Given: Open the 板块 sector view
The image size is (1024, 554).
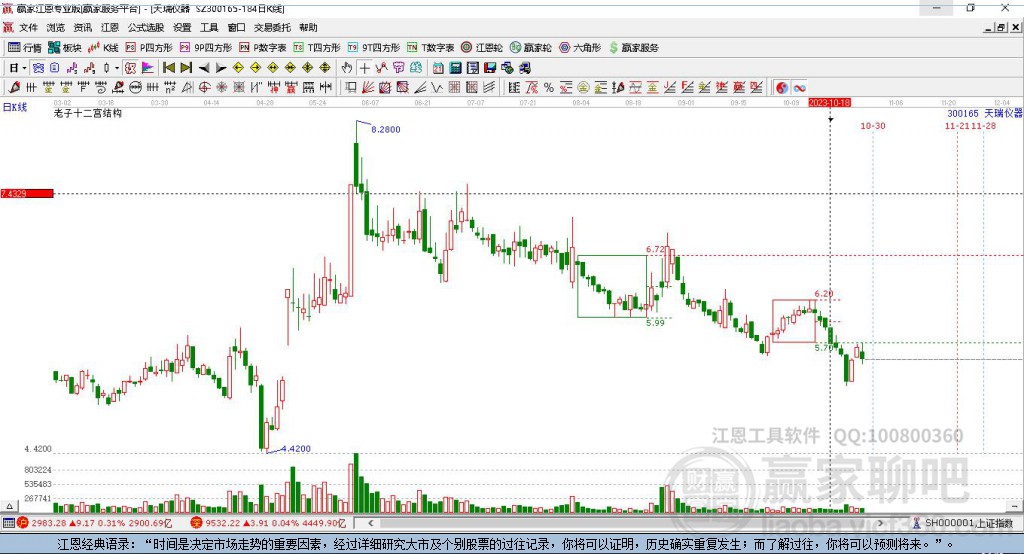Looking at the screenshot, I should coord(65,48).
